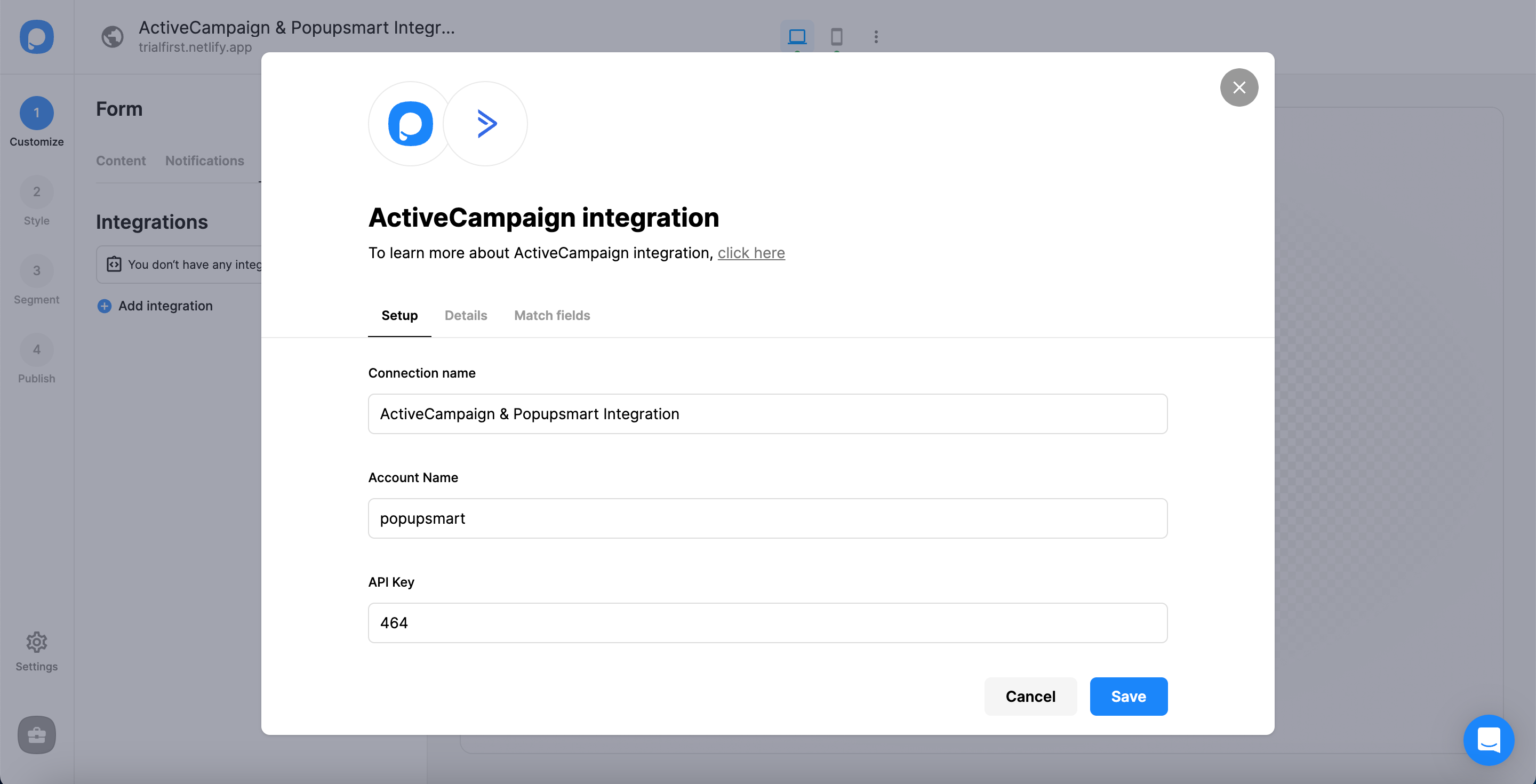Open the Notifications tab in the Form panel
The image size is (1536, 784).
click(204, 161)
